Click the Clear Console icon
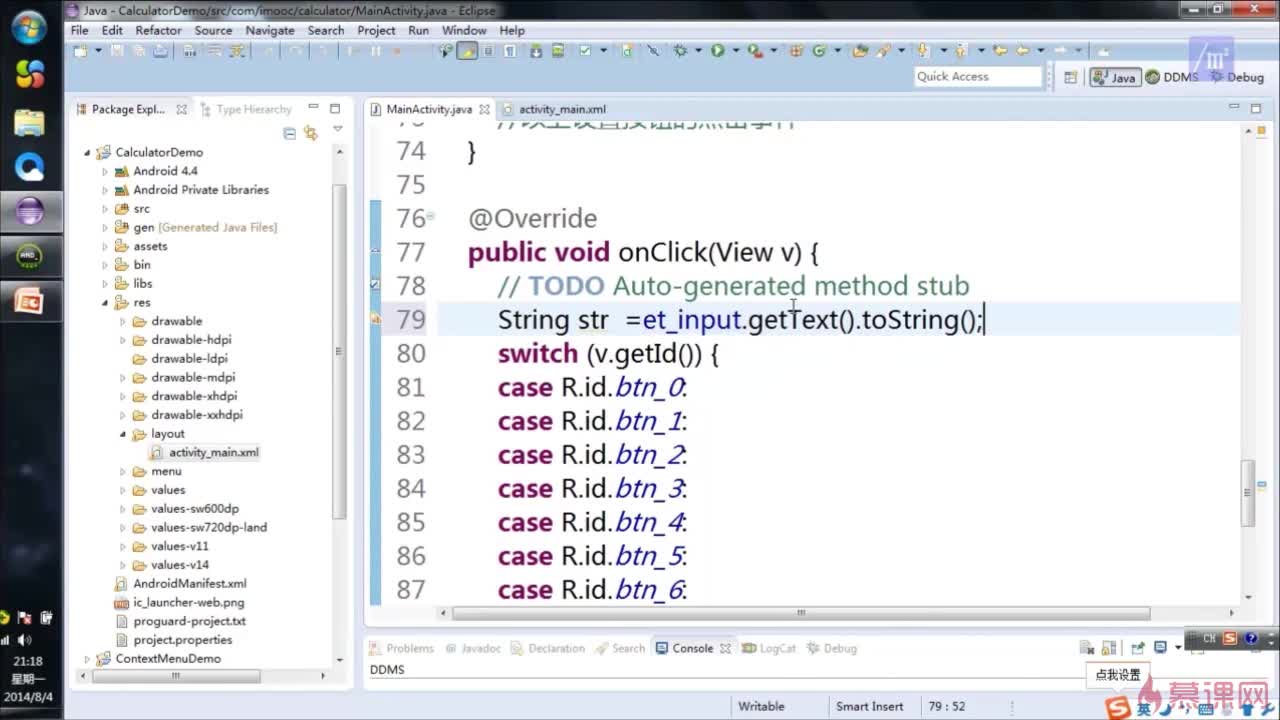 pos(1086,648)
